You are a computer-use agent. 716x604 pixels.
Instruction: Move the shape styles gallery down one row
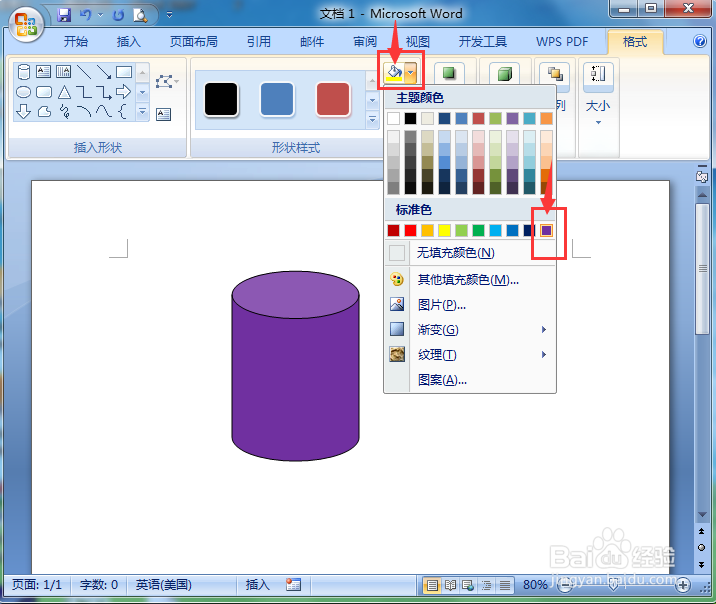point(372,100)
